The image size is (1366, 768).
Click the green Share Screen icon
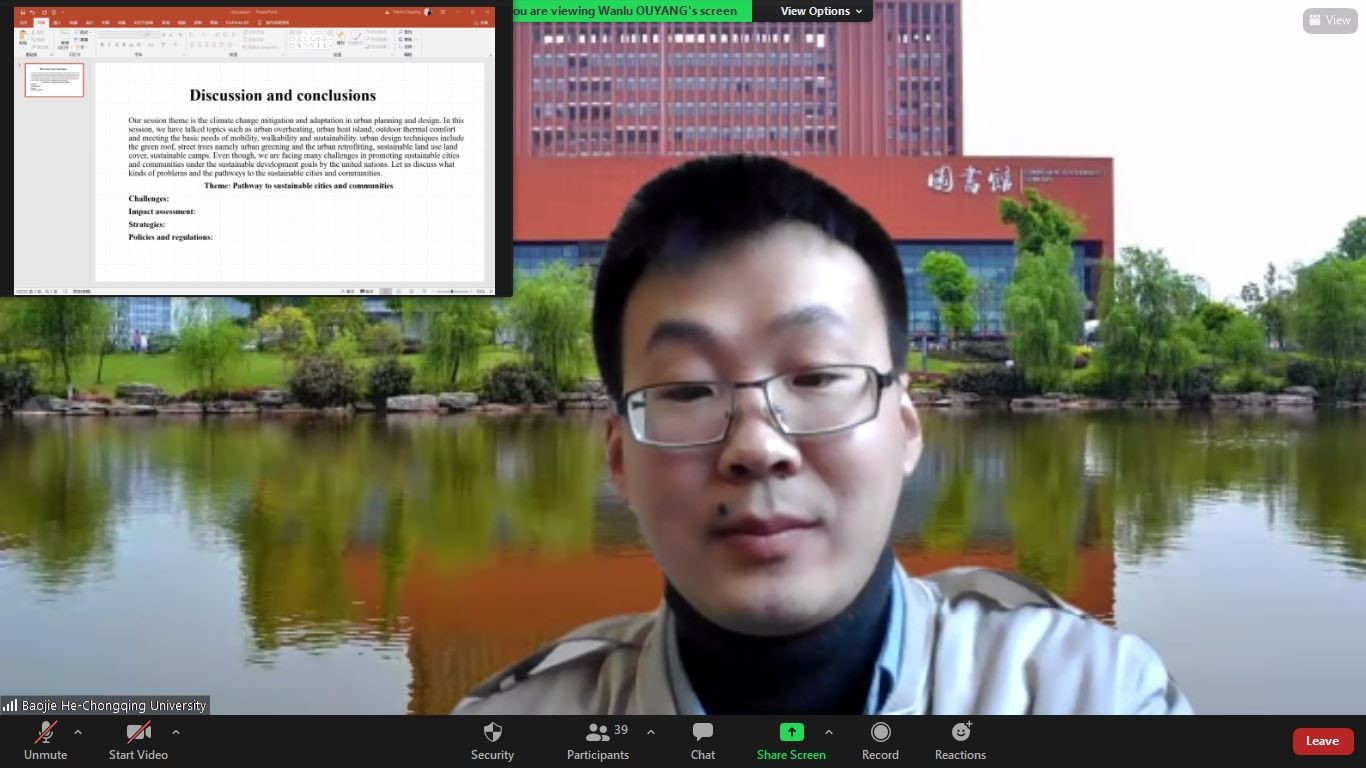click(x=791, y=733)
